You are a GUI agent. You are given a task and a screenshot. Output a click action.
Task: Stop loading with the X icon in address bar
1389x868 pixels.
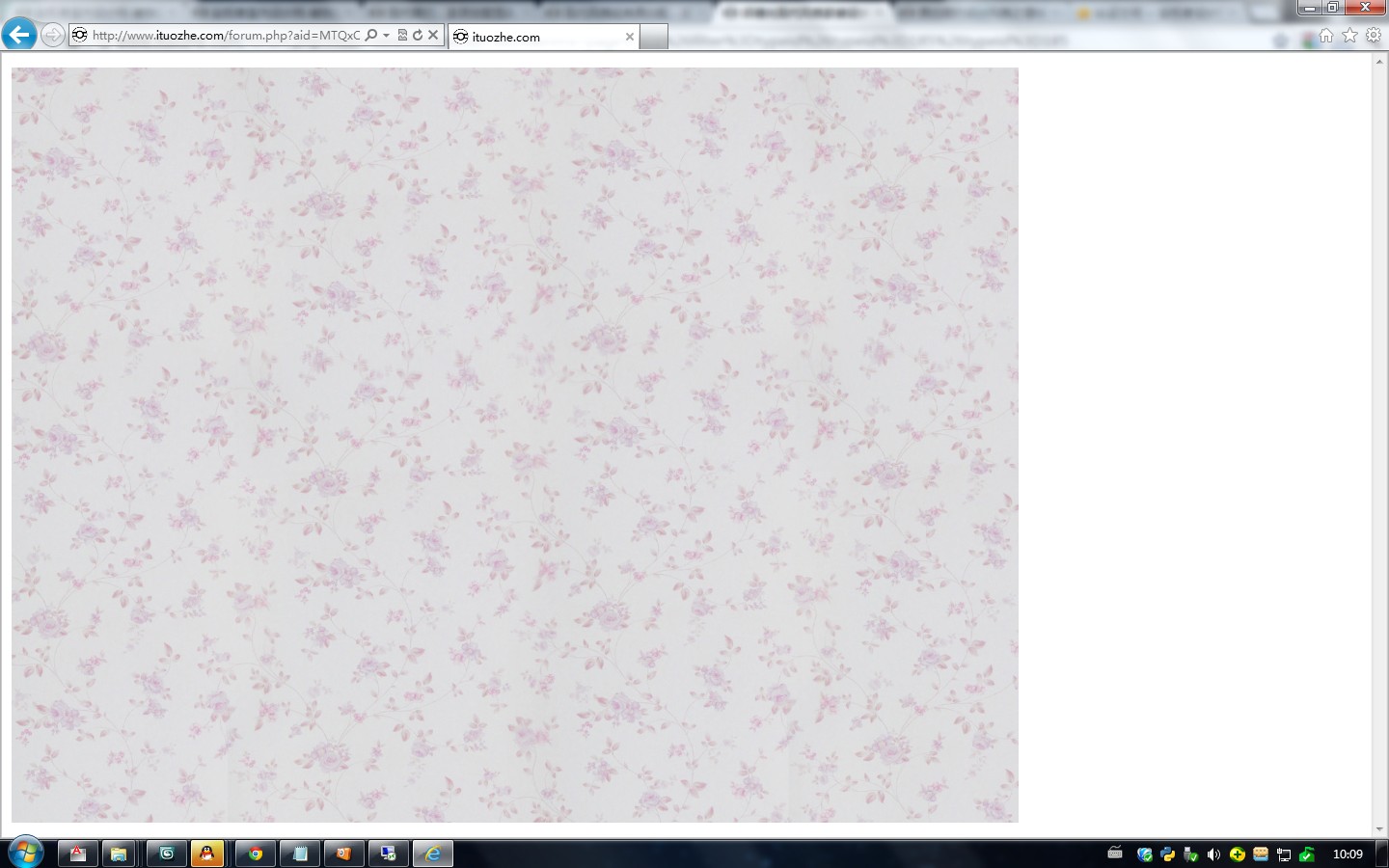pos(433,35)
